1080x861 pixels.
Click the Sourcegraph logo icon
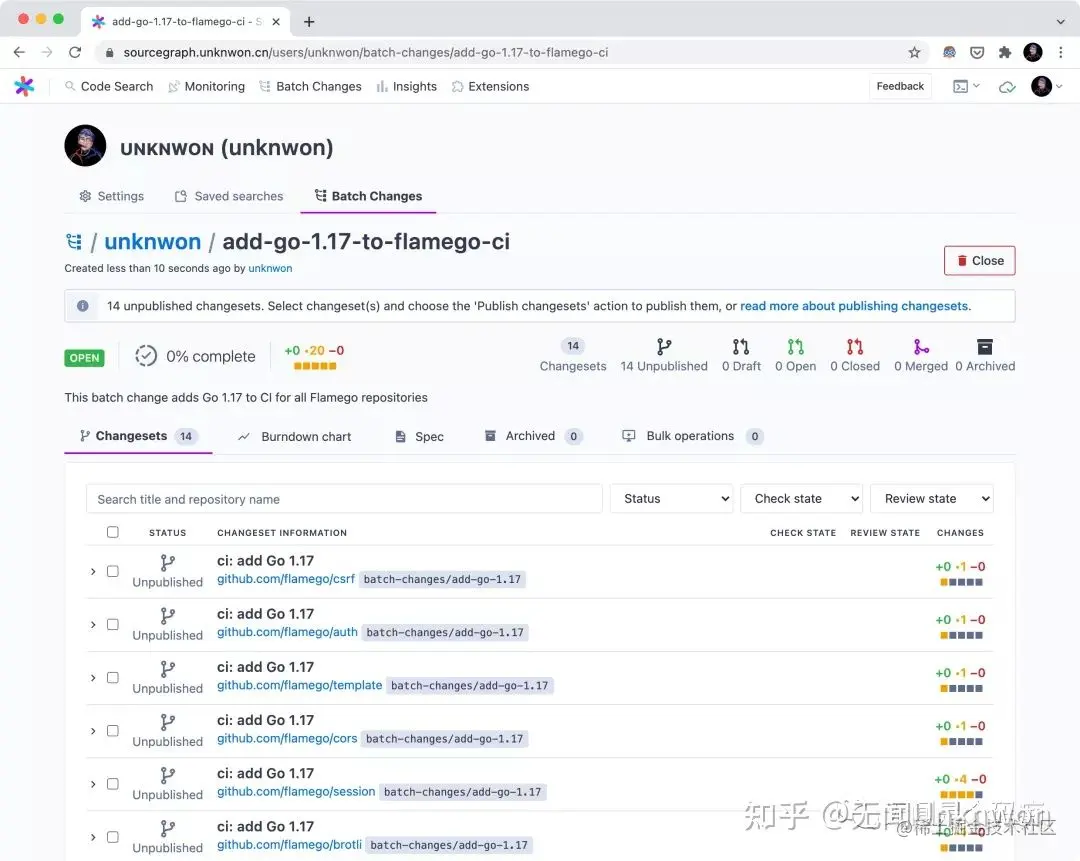point(24,86)
